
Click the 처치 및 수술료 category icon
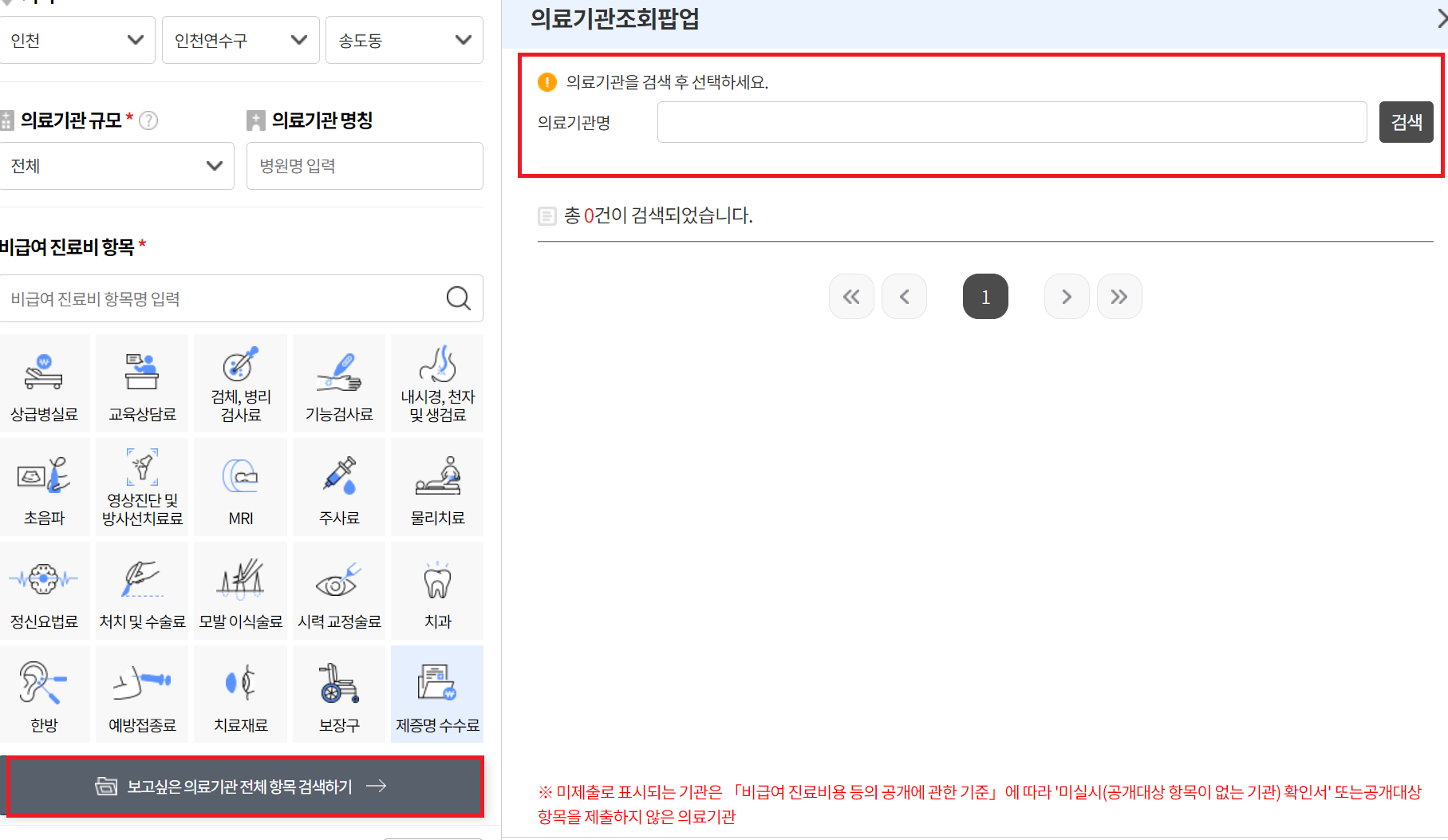pyautogui.click(x=141, y=590)
